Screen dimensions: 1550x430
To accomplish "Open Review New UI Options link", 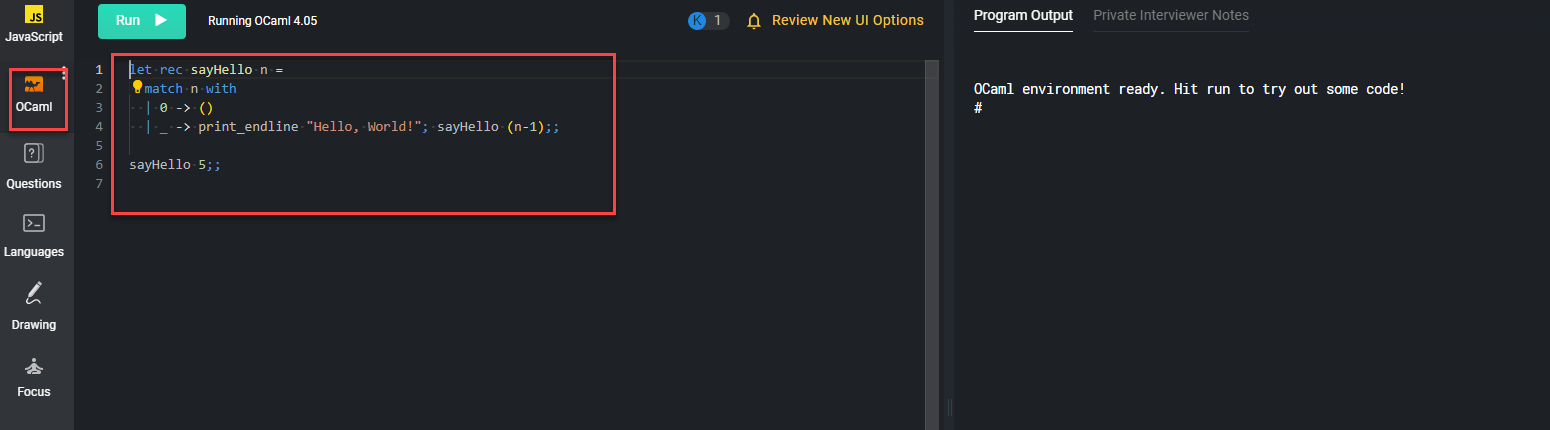I will click(847, 21).
